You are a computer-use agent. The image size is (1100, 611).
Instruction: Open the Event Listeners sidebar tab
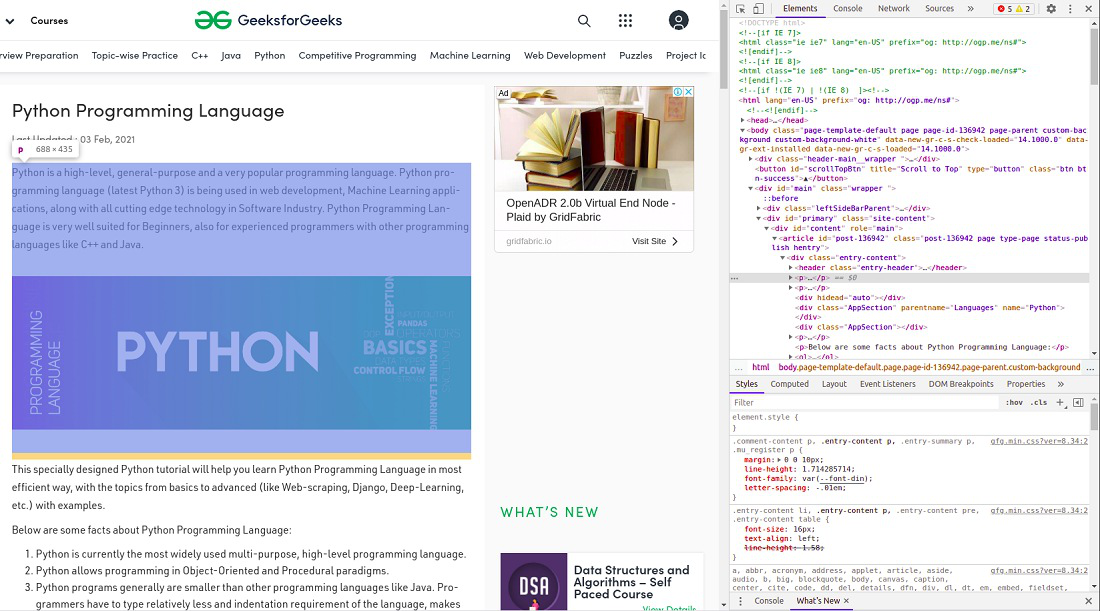pyautogui.click(x=887, y=384)
